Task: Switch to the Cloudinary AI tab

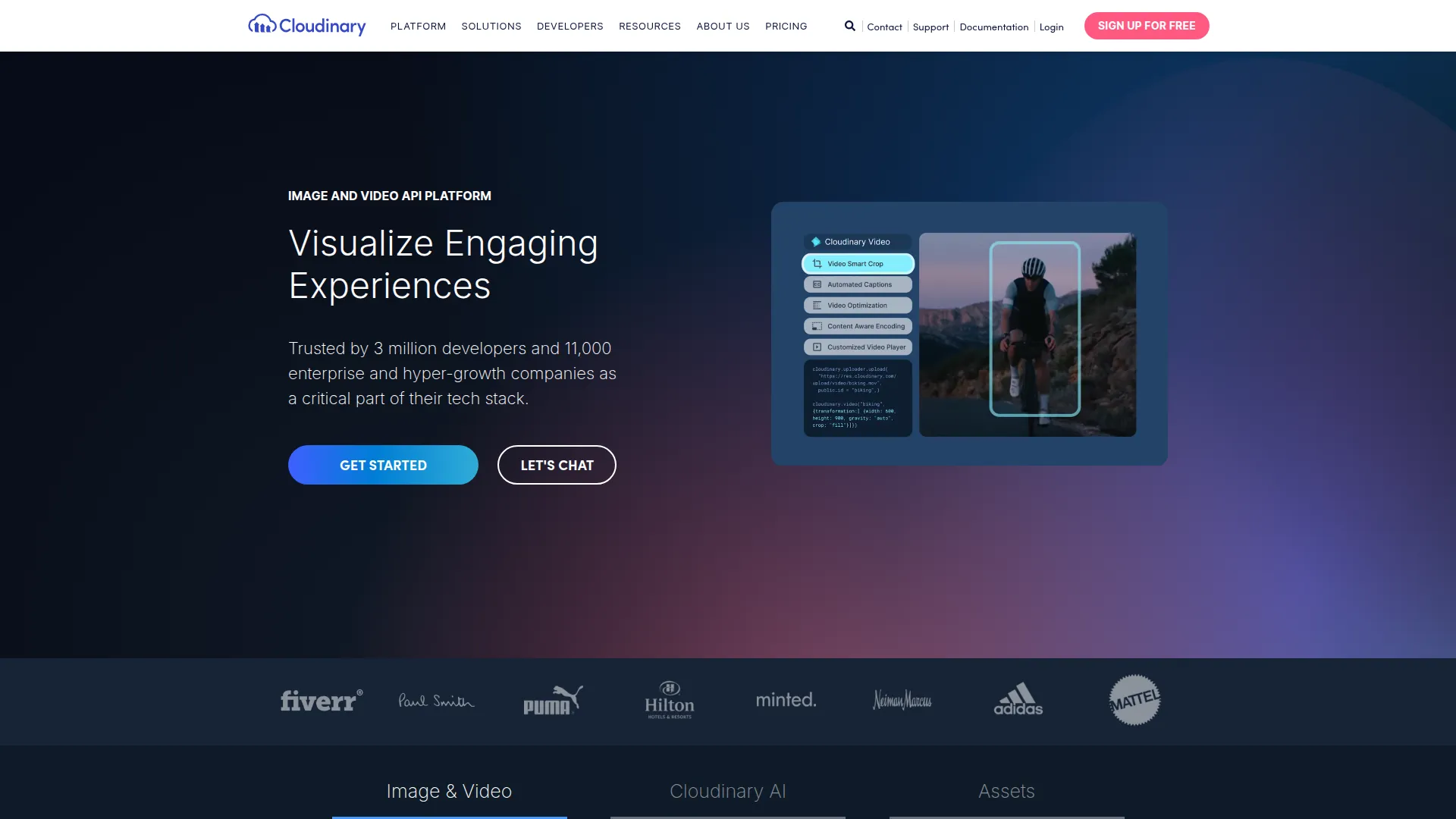Action: point(728,791)
